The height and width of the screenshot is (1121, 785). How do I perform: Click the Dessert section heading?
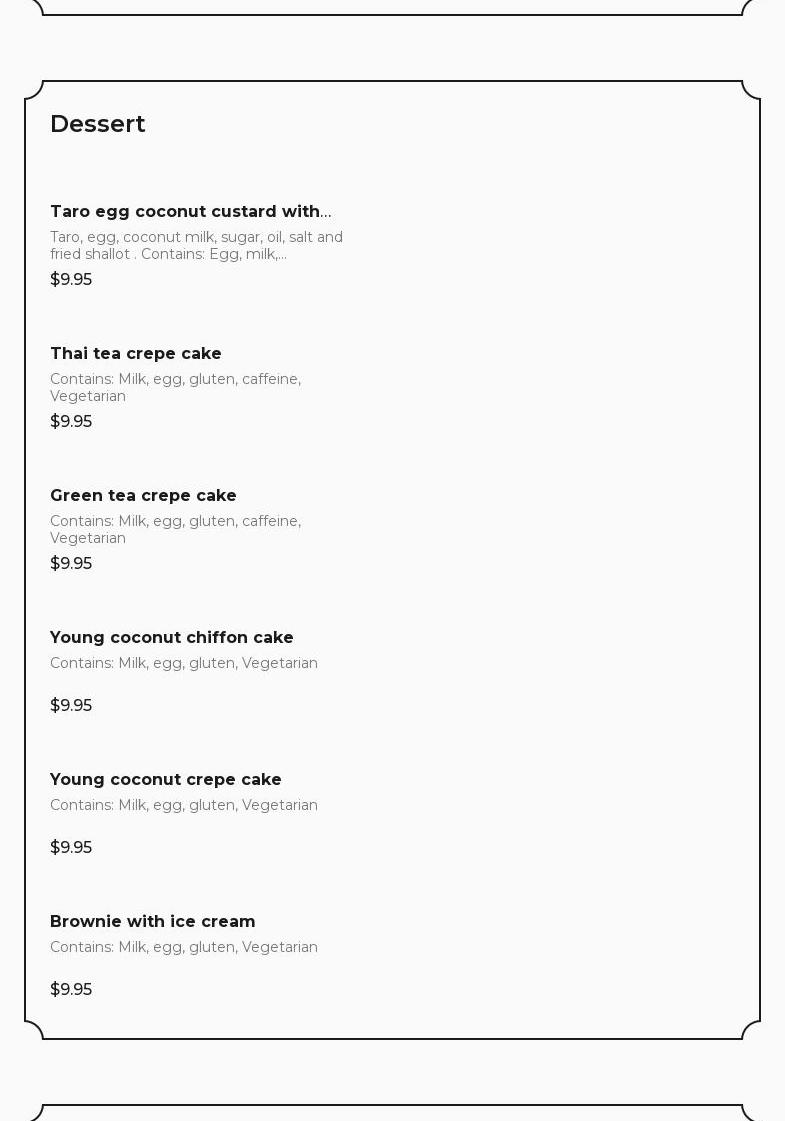tap(98, 124)
